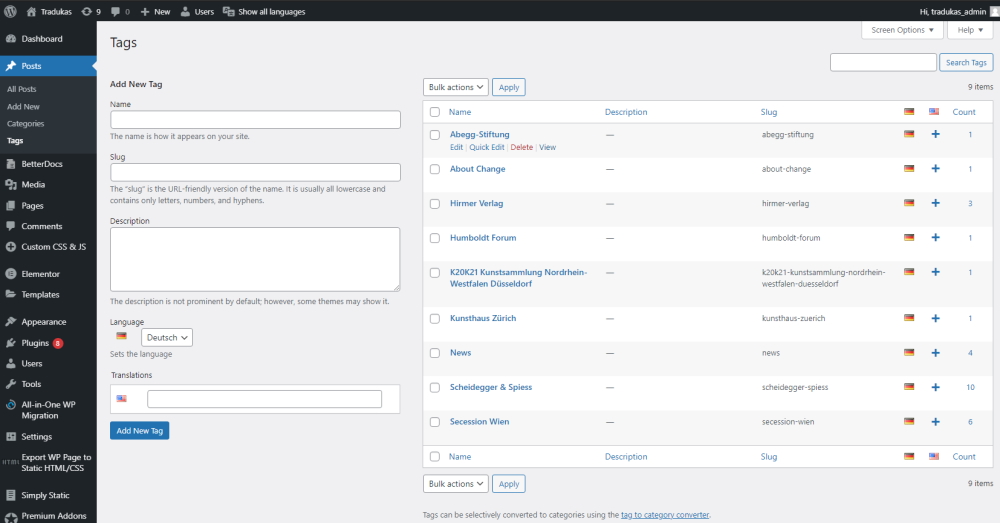Click Delete under Abegg-Stiftung
This screenshot has height=523, width=1000.
click(x=522, y=147)
